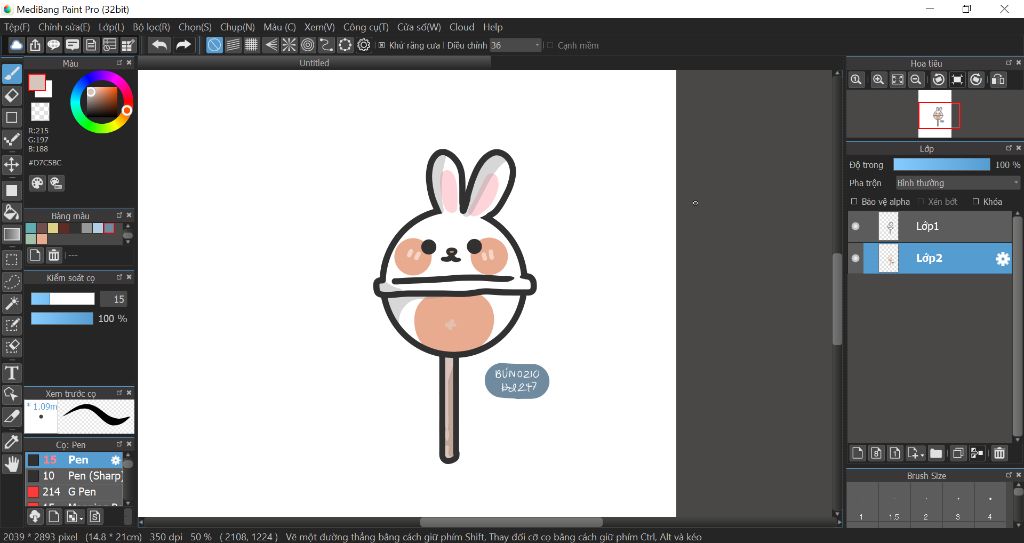1024x543 pixels.
Task: Toggle Khử răng cưa anti-aliasing checkbox
Action: click(382, 45)
